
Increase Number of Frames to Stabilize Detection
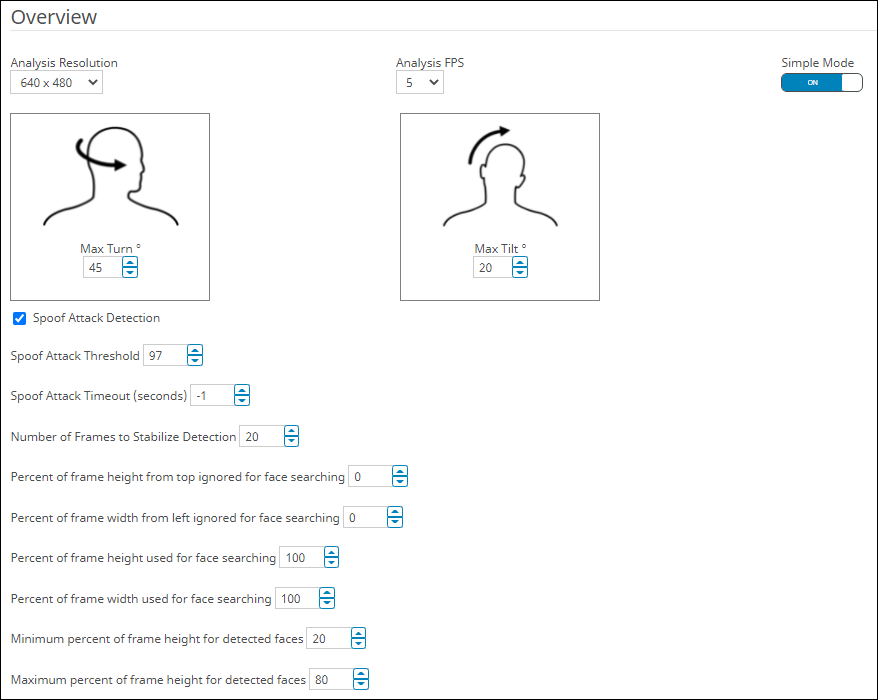(x=291, y=431)
